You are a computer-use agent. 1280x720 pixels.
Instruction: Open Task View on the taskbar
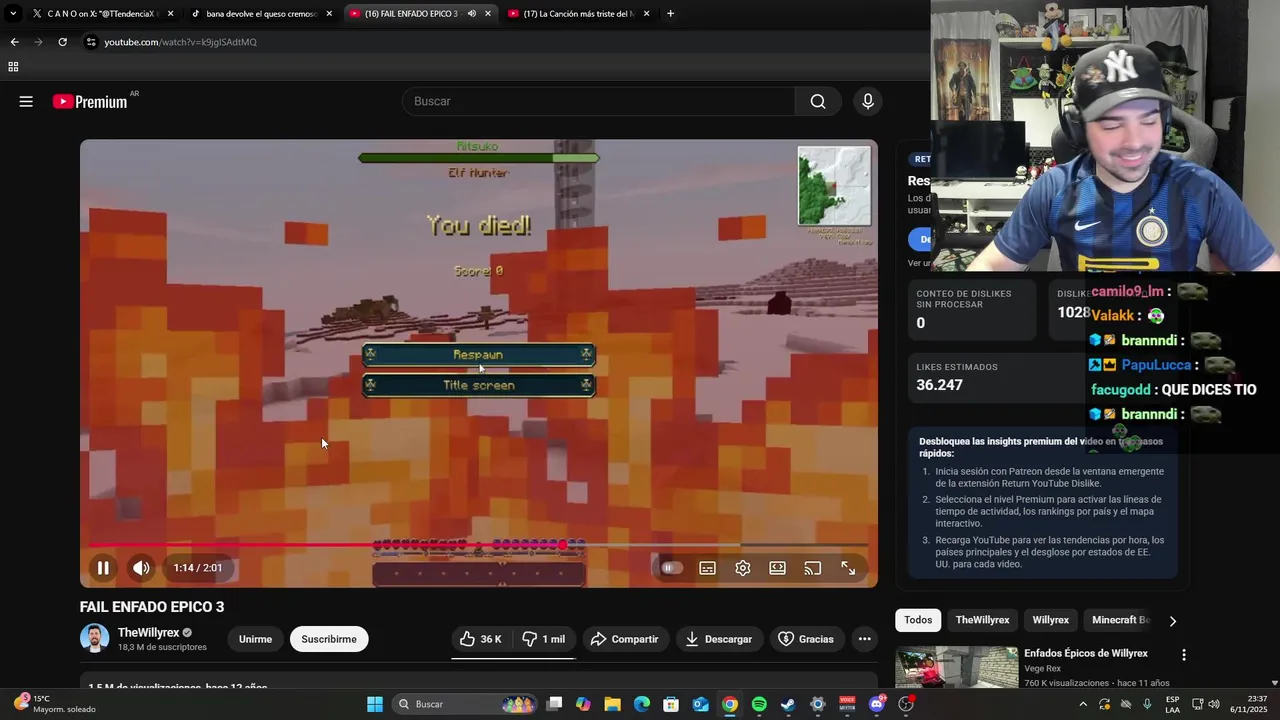click(x=555, y=704)
